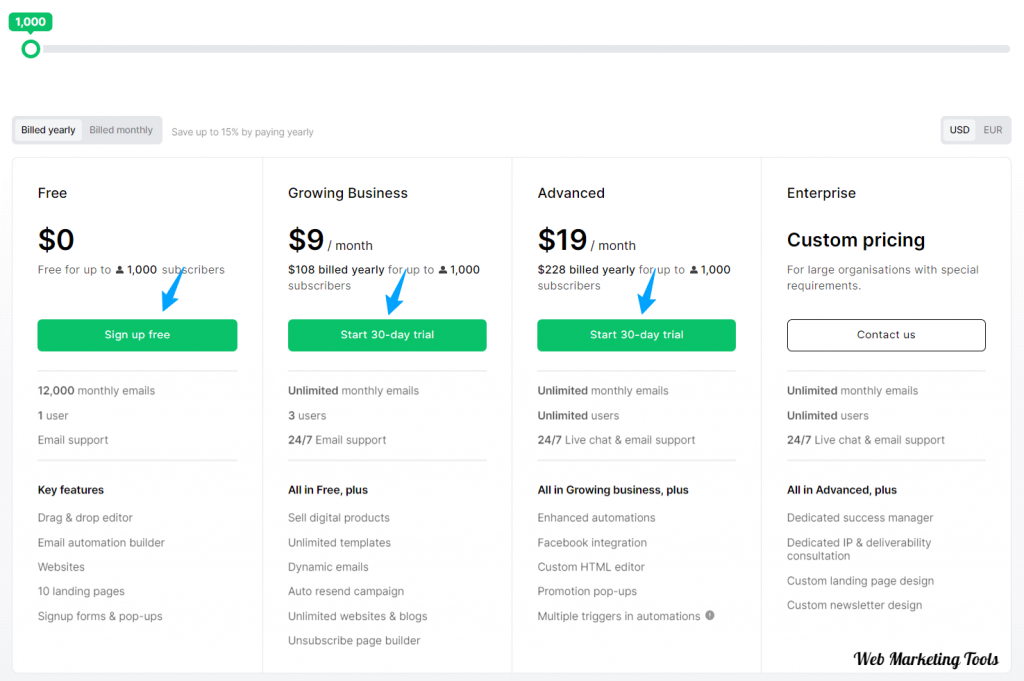Image resolution: width=1024 pixels, height=681 pixels.
Task: Click 'Auto resend campaign' feature
Action: tap(346, 592)
